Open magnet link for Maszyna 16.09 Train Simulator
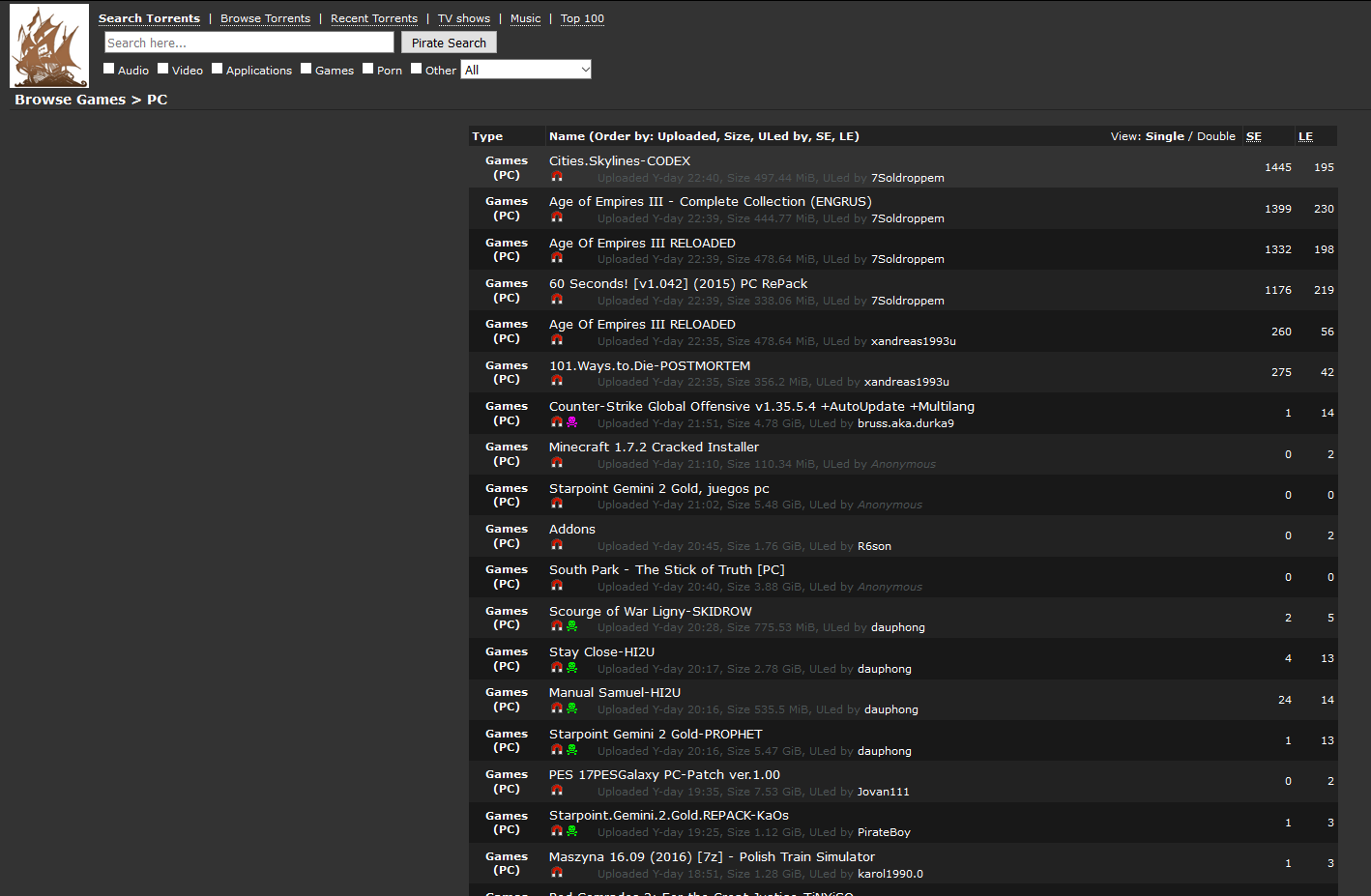Image resolution: width=1371 pixels, height=896 pixels. (557, 872)
